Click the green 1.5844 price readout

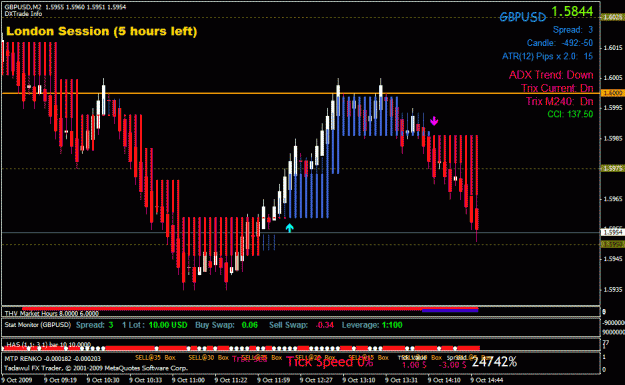tap(572, 11)
